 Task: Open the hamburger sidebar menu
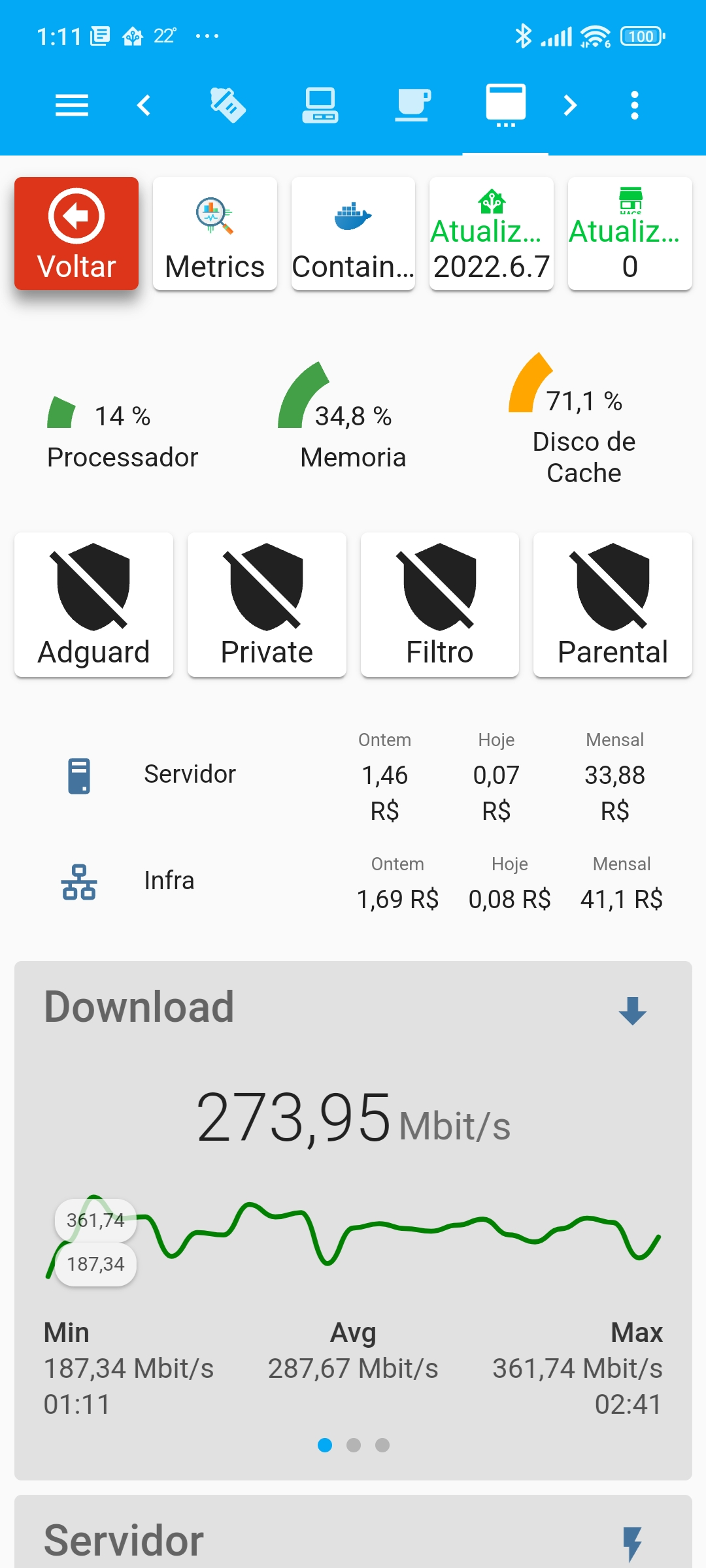tap(72, 105)
